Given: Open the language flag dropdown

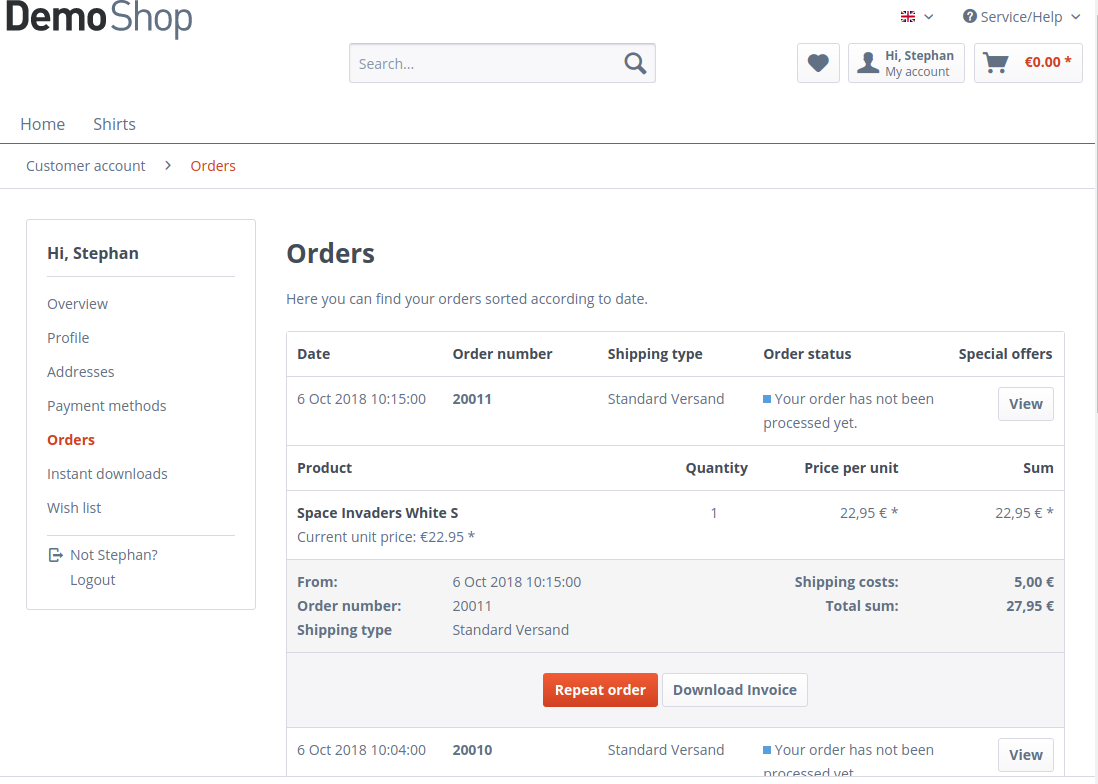Looking at the screenshot, I should coord(916,17).
